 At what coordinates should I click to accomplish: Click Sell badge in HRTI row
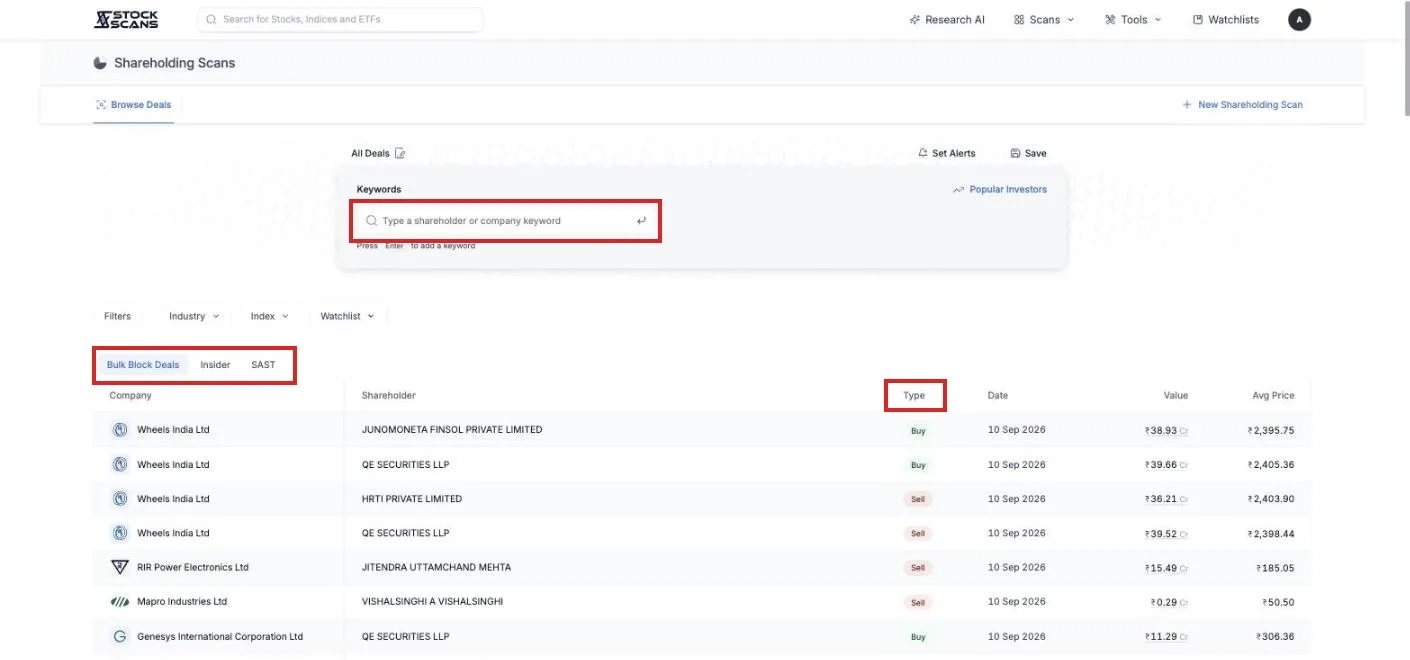[917, 499]
